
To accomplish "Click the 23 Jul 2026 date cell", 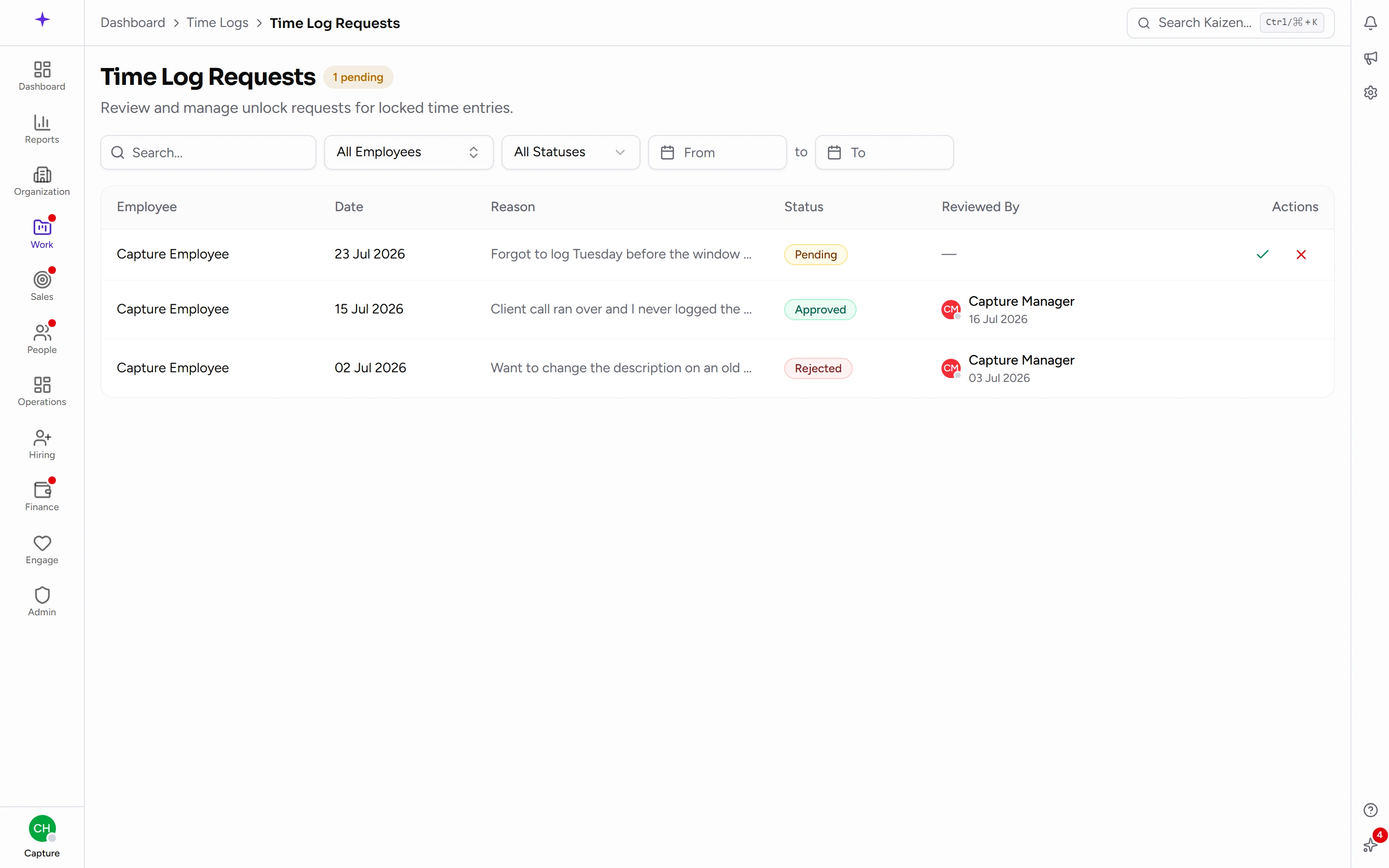I will (369, 254).
